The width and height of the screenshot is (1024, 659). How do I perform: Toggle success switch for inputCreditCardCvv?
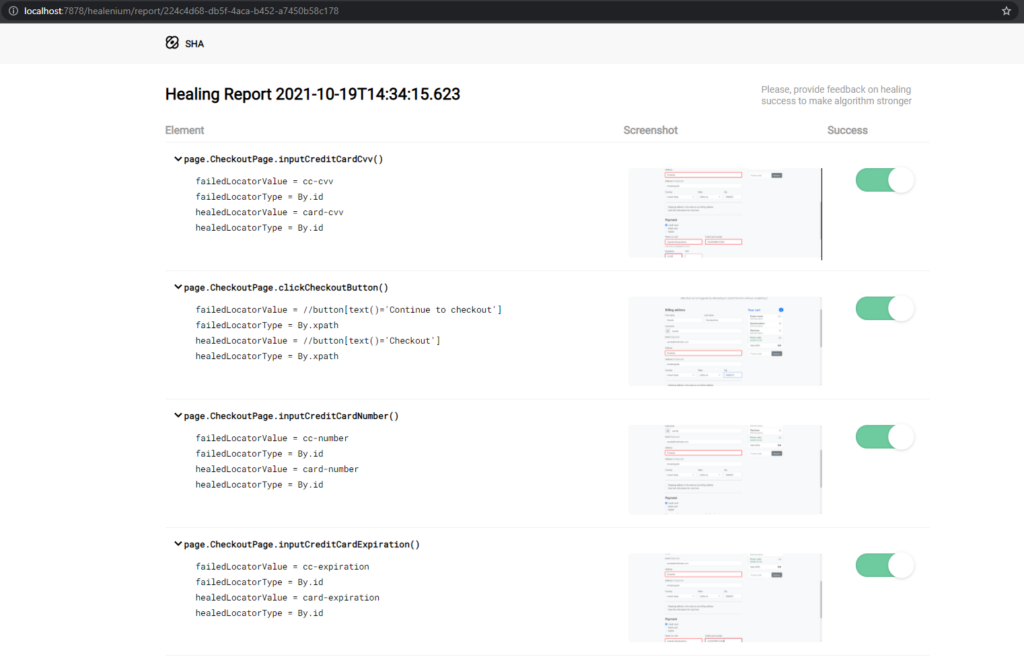click(x=884, y=180)
